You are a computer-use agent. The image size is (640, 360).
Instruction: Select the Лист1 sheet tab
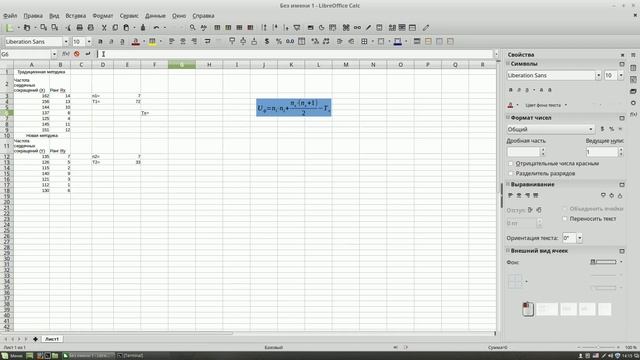pyautogui.click(x=52, y=339)
